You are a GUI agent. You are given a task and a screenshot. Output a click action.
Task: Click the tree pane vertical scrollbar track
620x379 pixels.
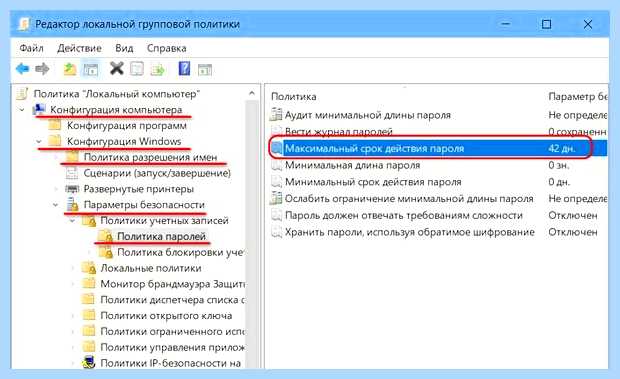pos(252,233)
